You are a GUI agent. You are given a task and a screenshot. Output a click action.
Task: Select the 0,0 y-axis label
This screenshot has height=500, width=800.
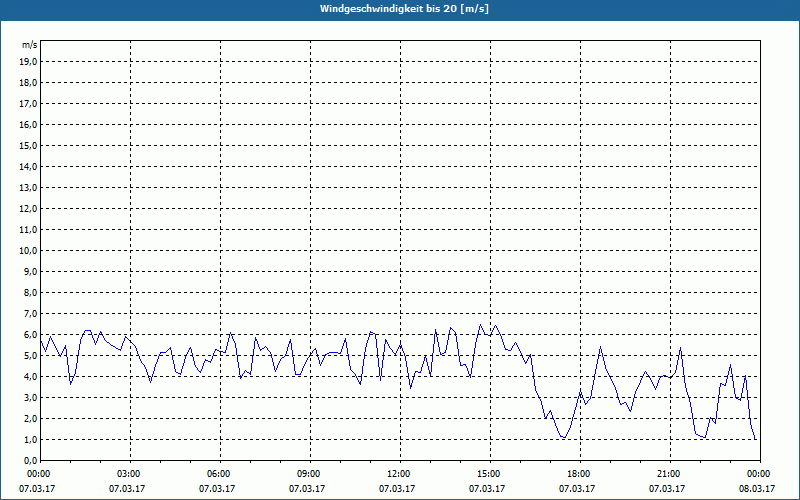(x=30, y=461)
